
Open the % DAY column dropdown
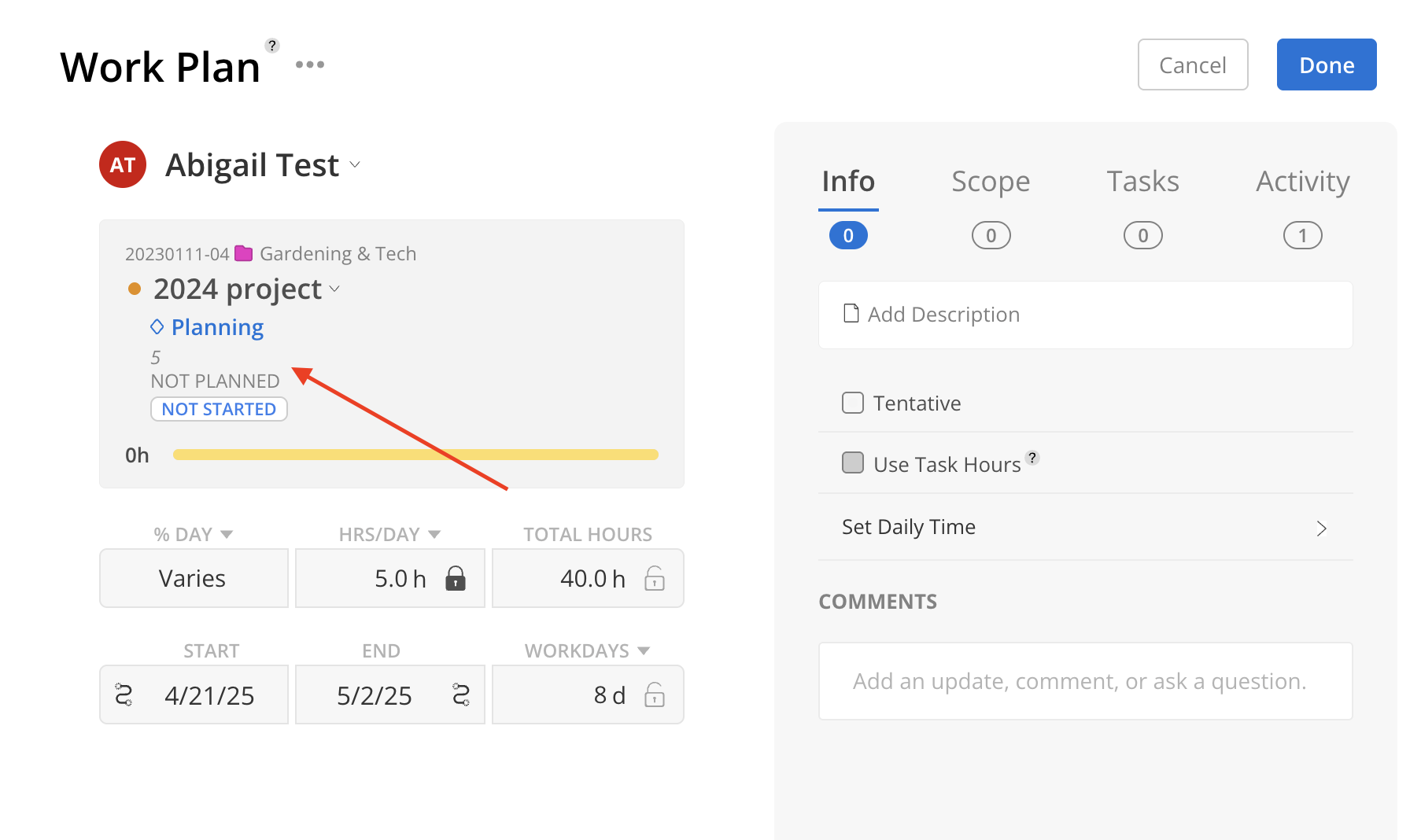tap(227, 535)
